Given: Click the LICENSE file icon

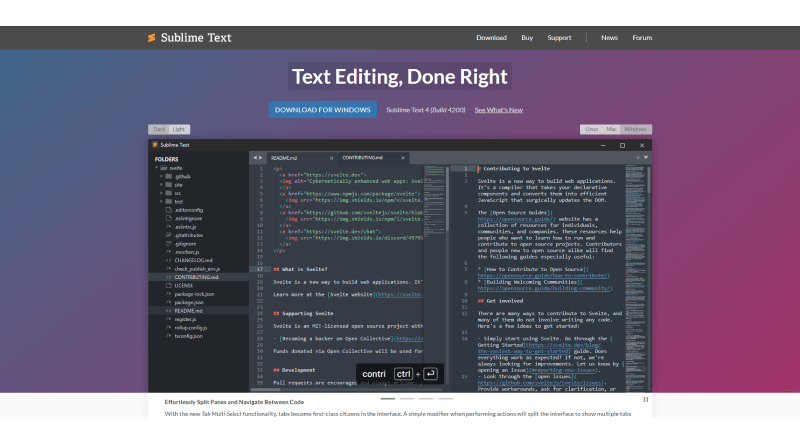Looking at the screenshot, I should pyautogui.click(x=168, y=285).
